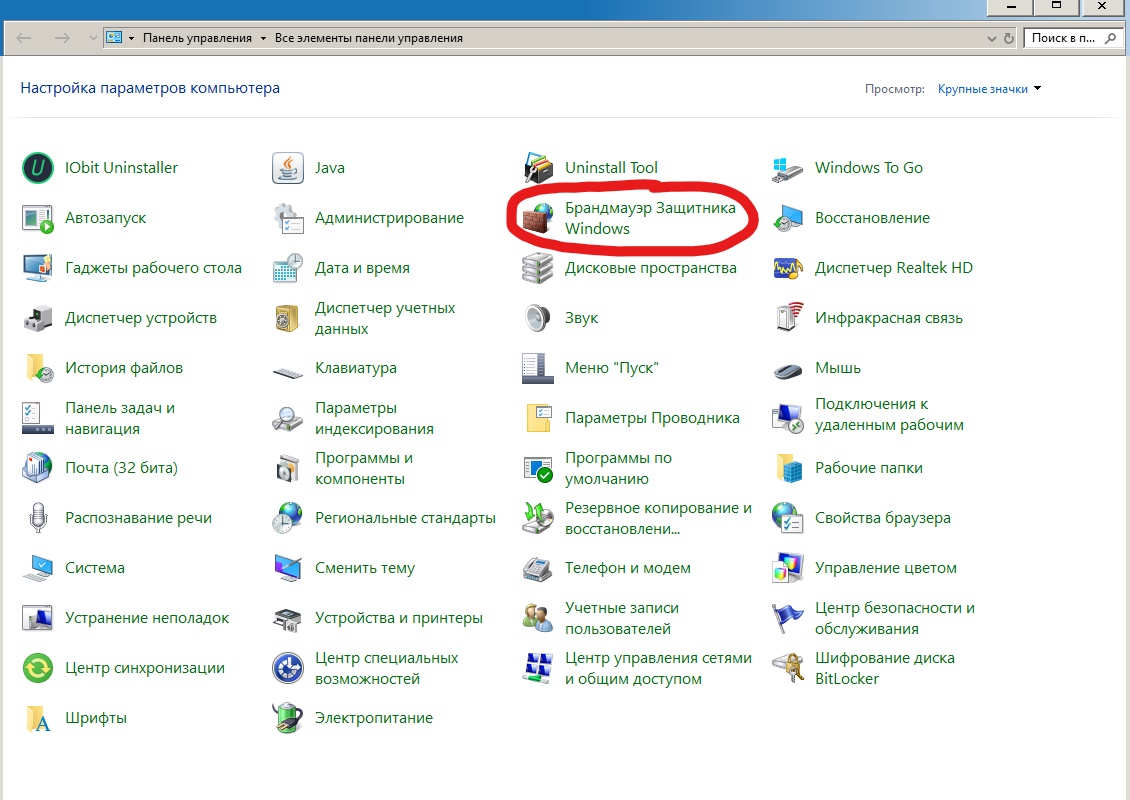
Task: Open the Брандмауэр Защитника Windows firewall icon
Action: coord(538,218)
